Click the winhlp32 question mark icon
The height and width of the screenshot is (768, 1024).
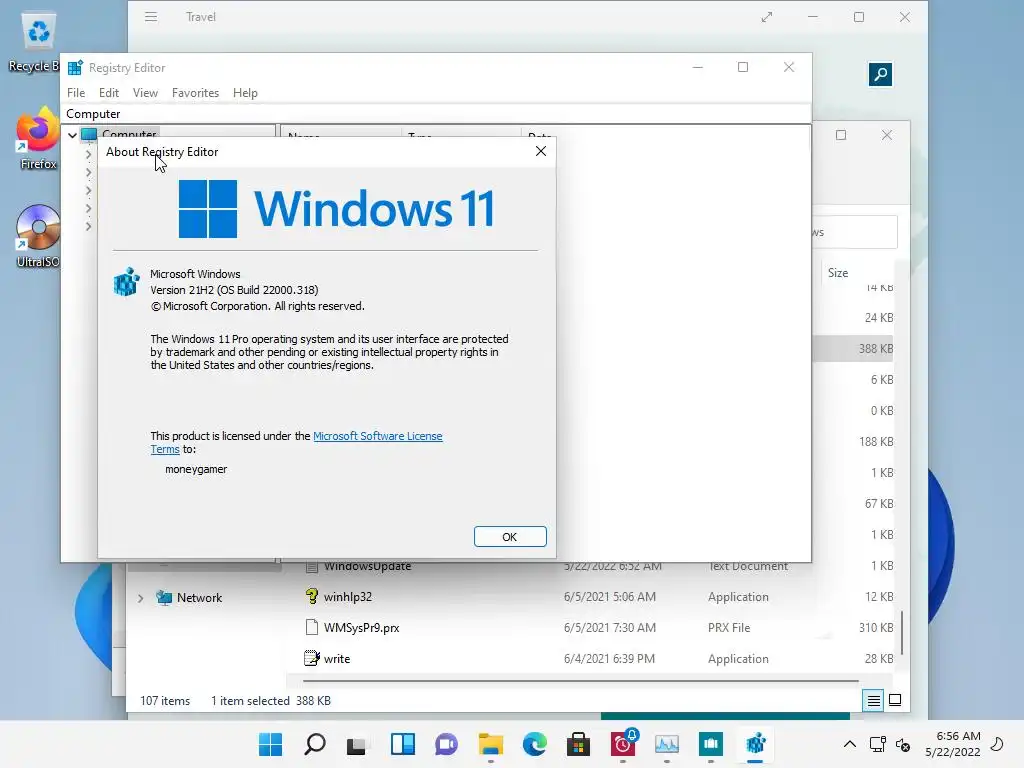pos(312,596)
